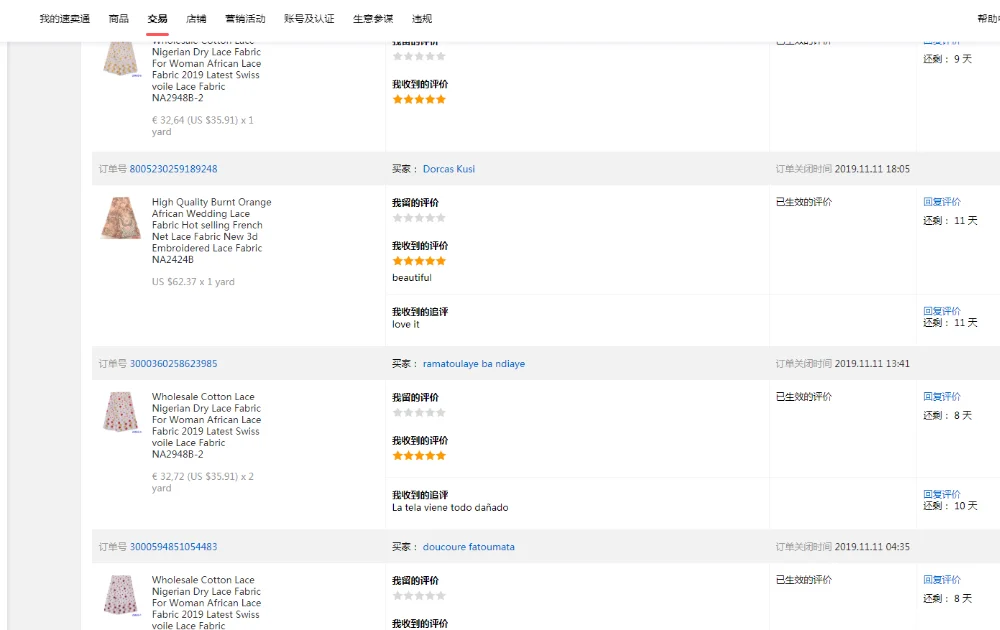View buyer ramatoulaye ba ndiaye profile

tap(474, 363)
